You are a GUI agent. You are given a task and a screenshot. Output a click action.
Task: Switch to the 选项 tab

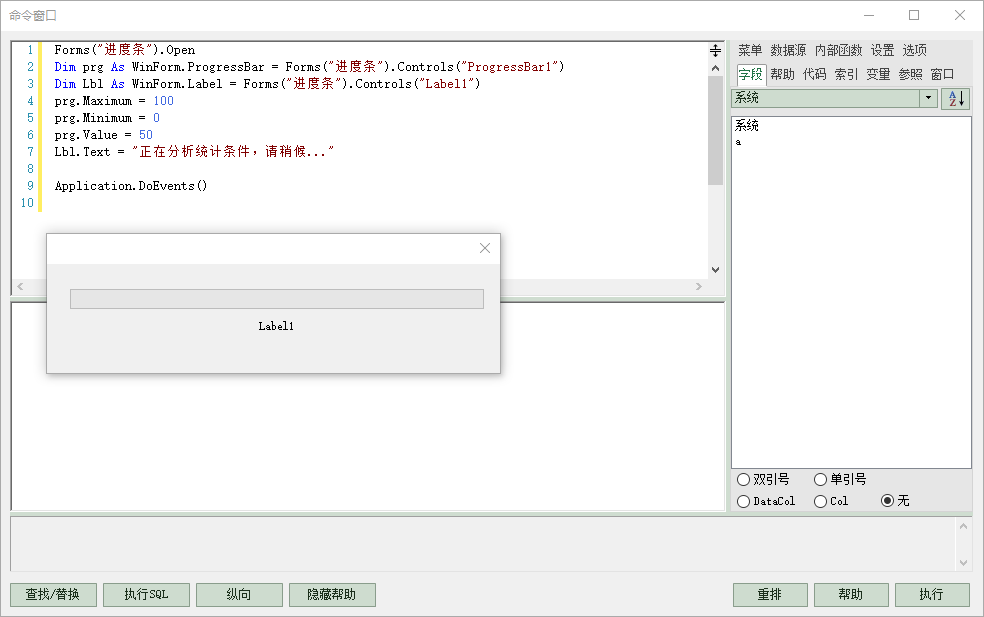pyautogui.click(x=914, y=50)
